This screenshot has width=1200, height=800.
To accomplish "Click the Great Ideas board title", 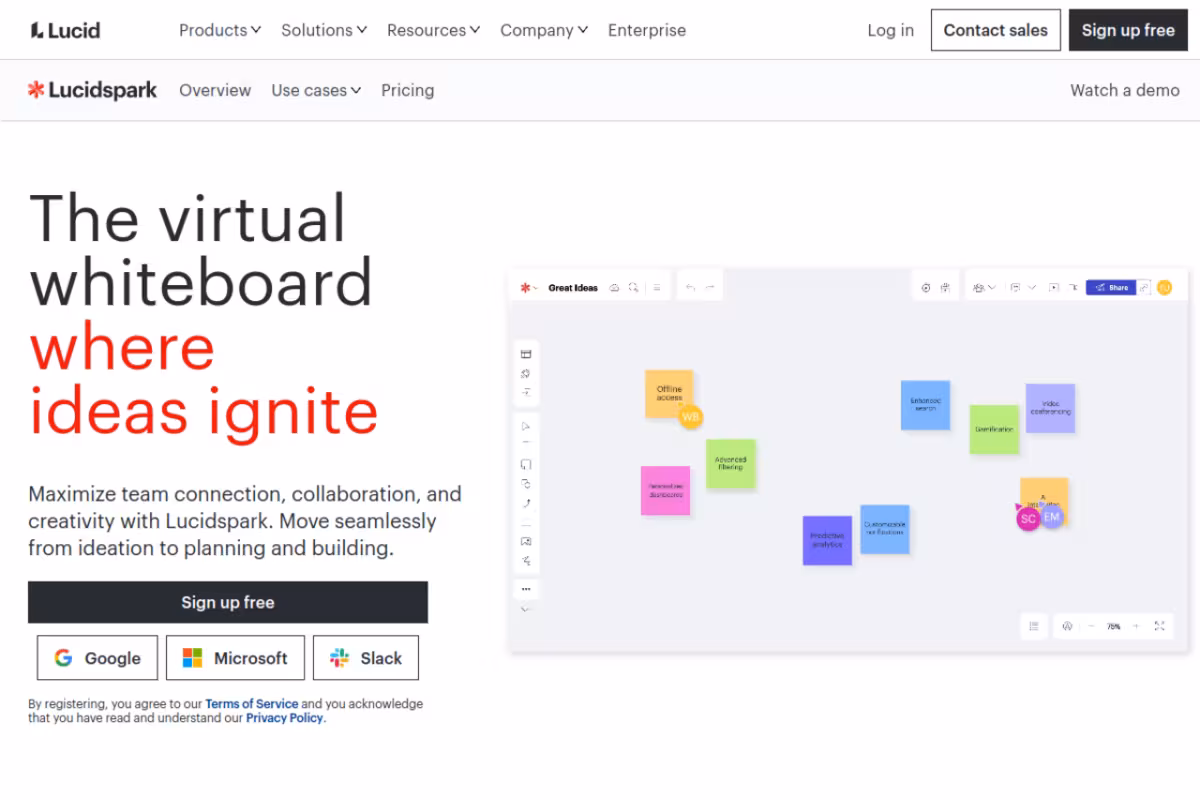I will [573, 288].
